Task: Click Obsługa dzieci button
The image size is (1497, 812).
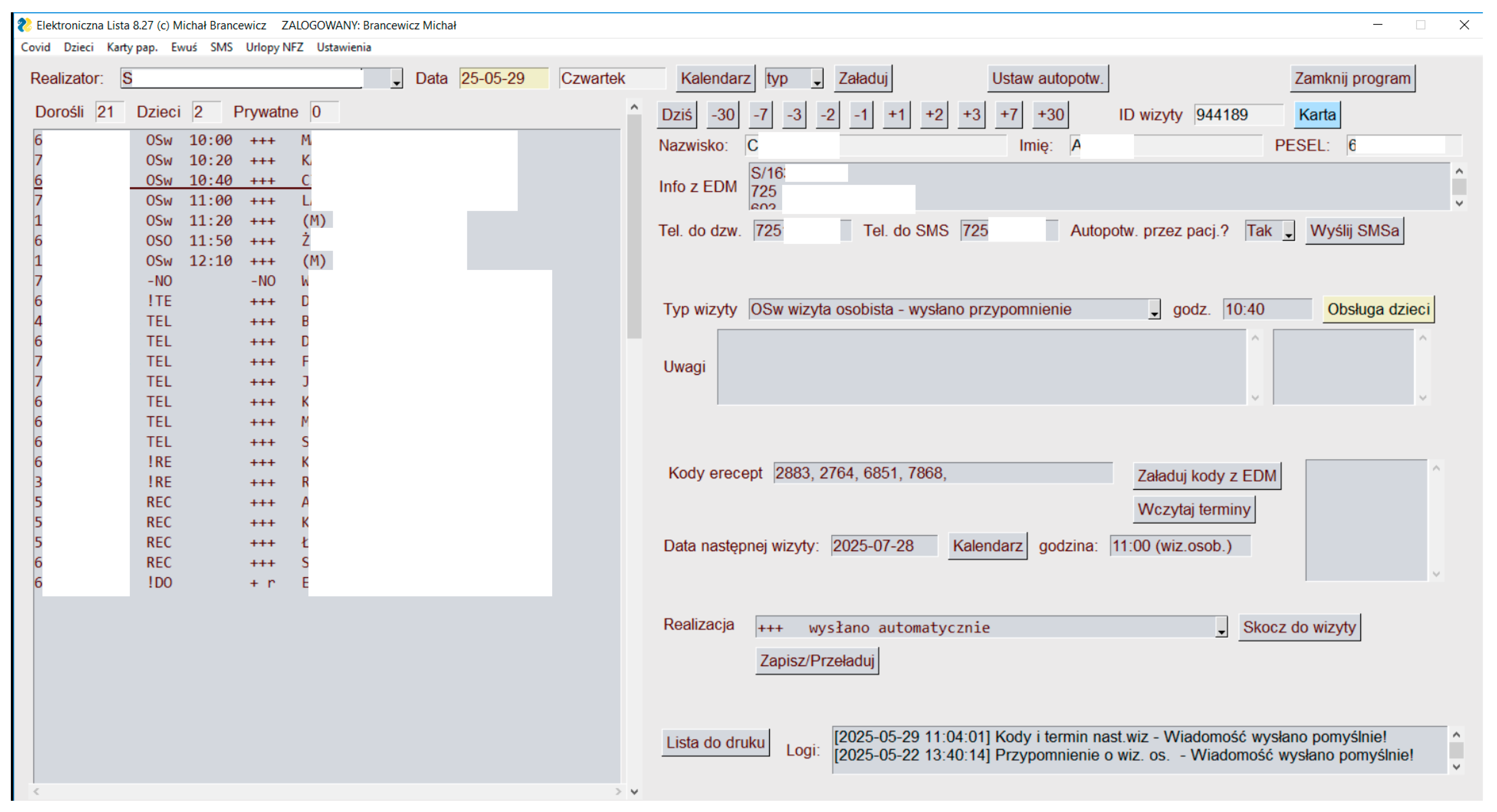Action: tap(1378, 309)
